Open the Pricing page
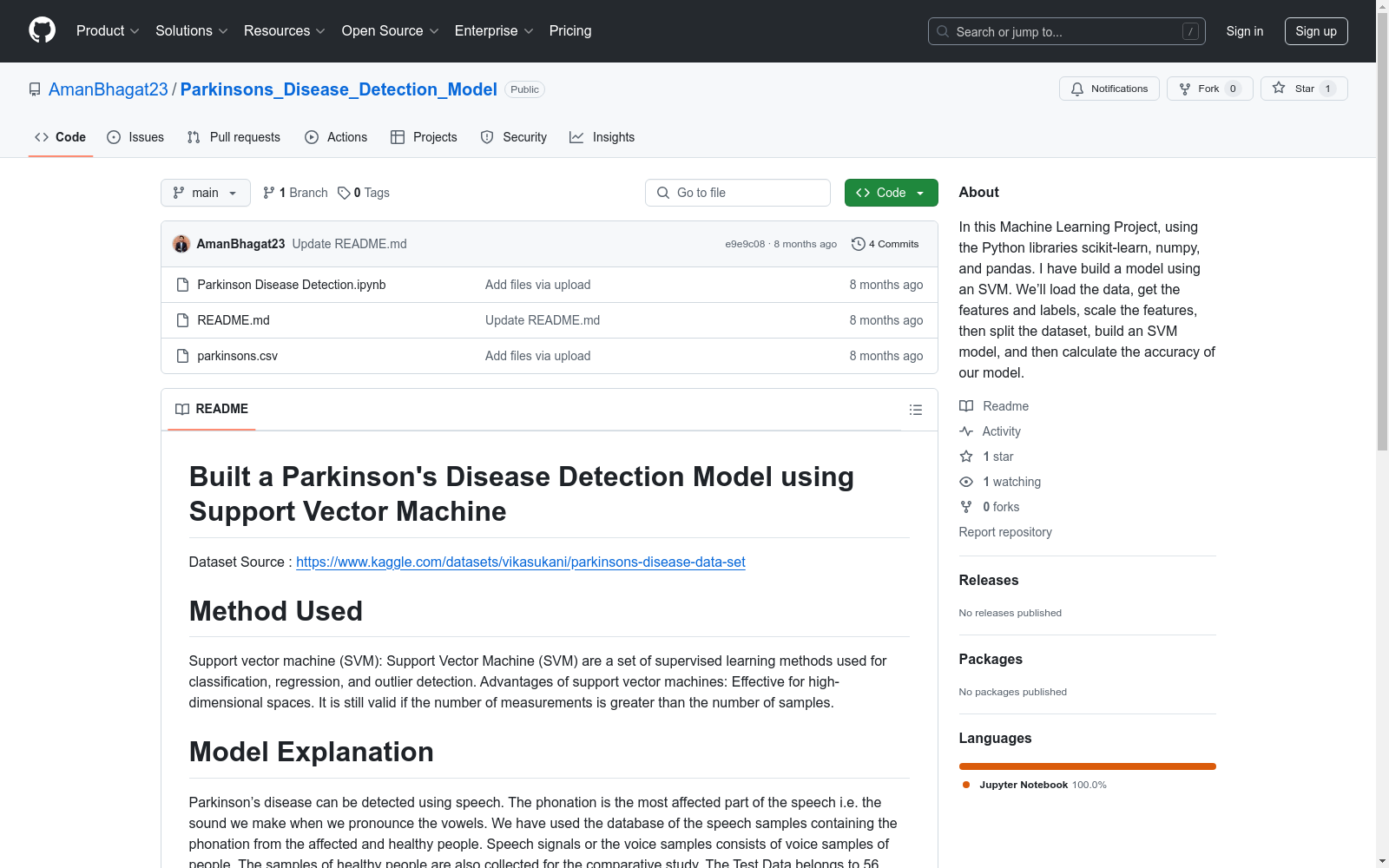The image size is (1389, 868). [570, 31]
